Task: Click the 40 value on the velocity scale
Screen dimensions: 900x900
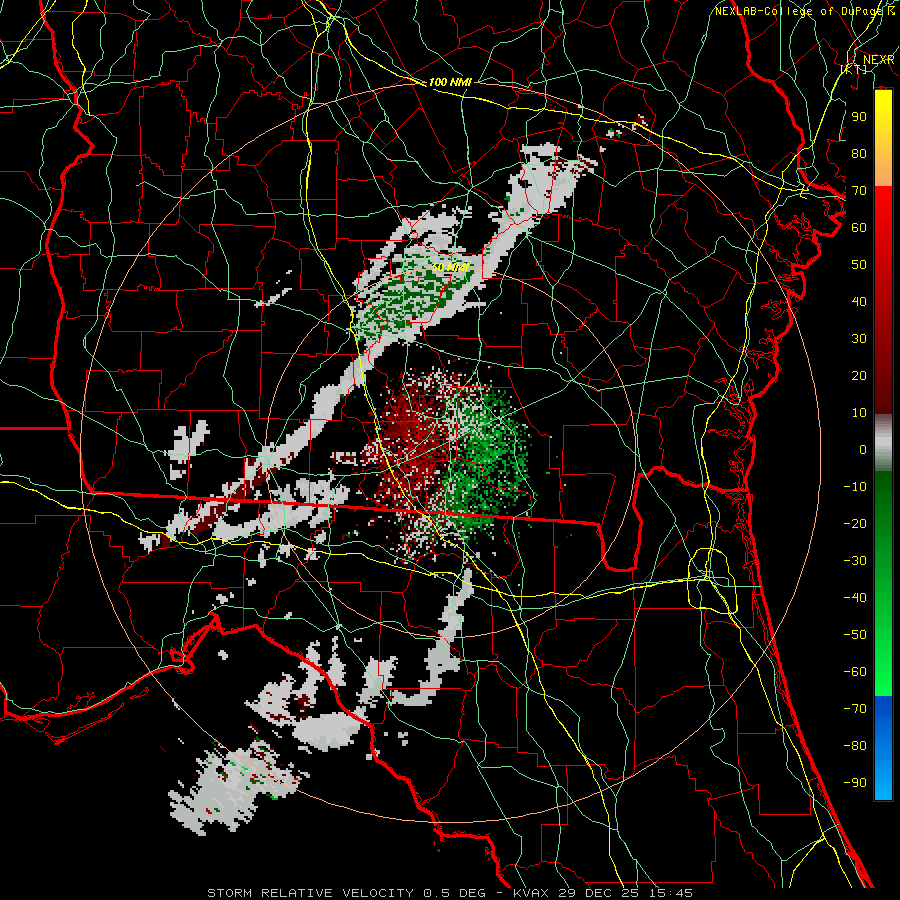Action: pyautogui.click(x=859, y=301)
